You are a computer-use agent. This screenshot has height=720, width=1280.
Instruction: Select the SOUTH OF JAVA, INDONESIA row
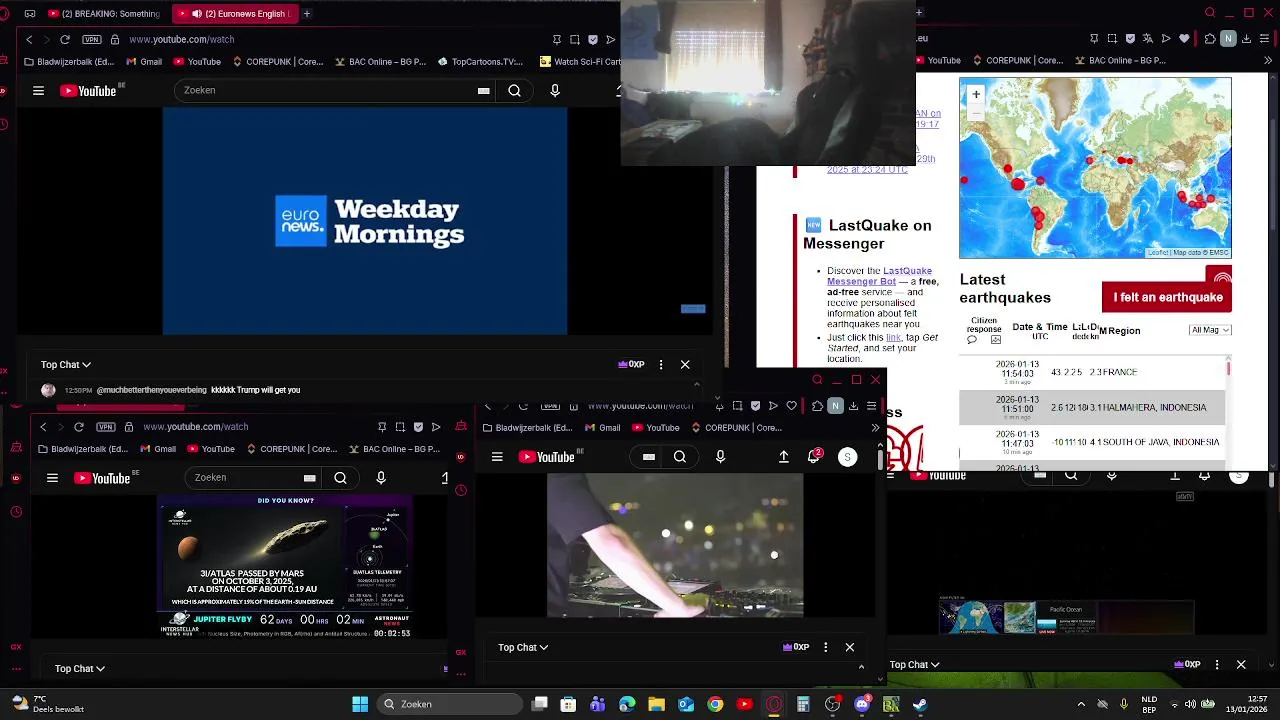(x=1093, y=442)
